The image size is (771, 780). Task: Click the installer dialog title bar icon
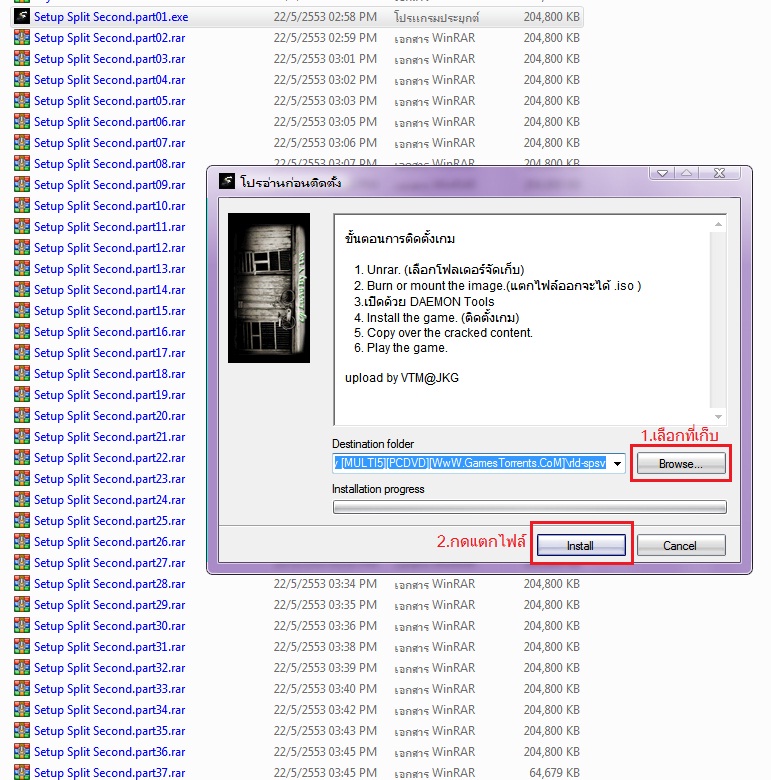click(227, 181)
